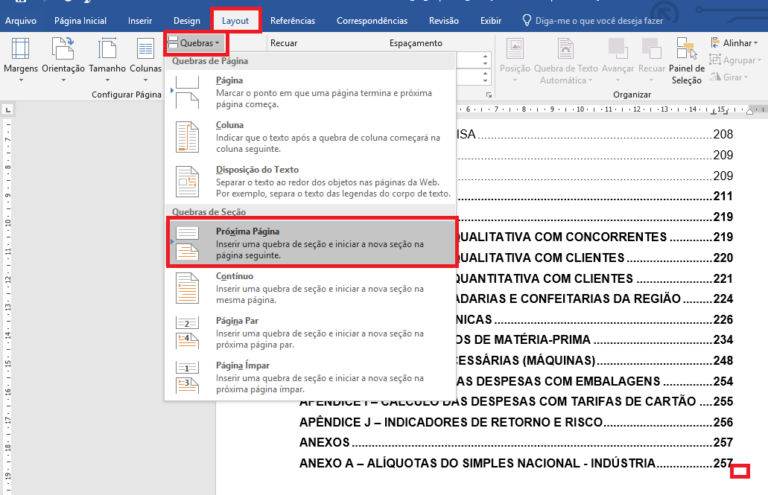Expand the Margens dropdown arrow
The height and width of the screenshot is (495, 768).
coord(21,79)
